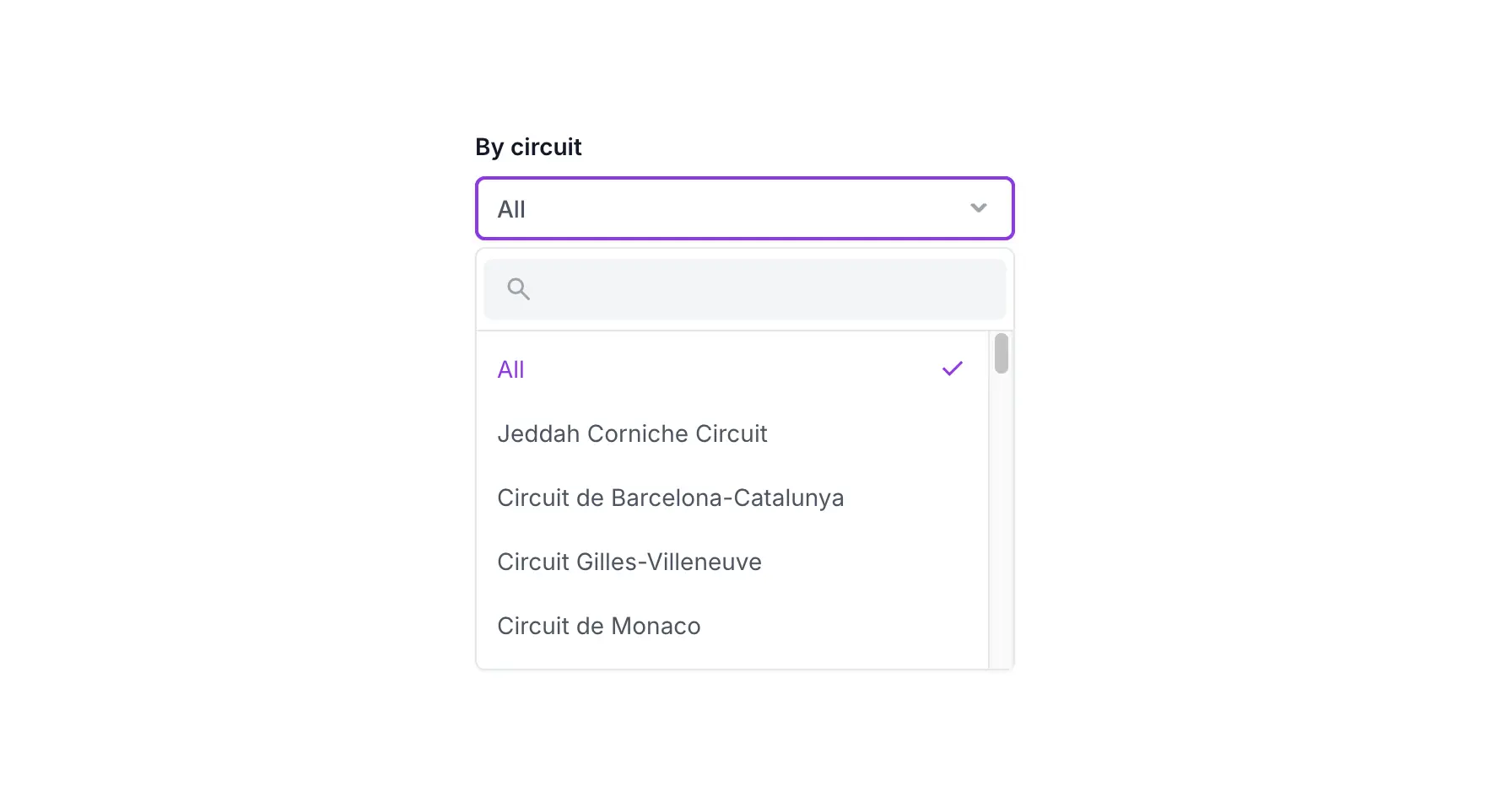Screen dimensions: 1512x791
Task: Select Circuit de Monaco option
Action: point(732,626)
